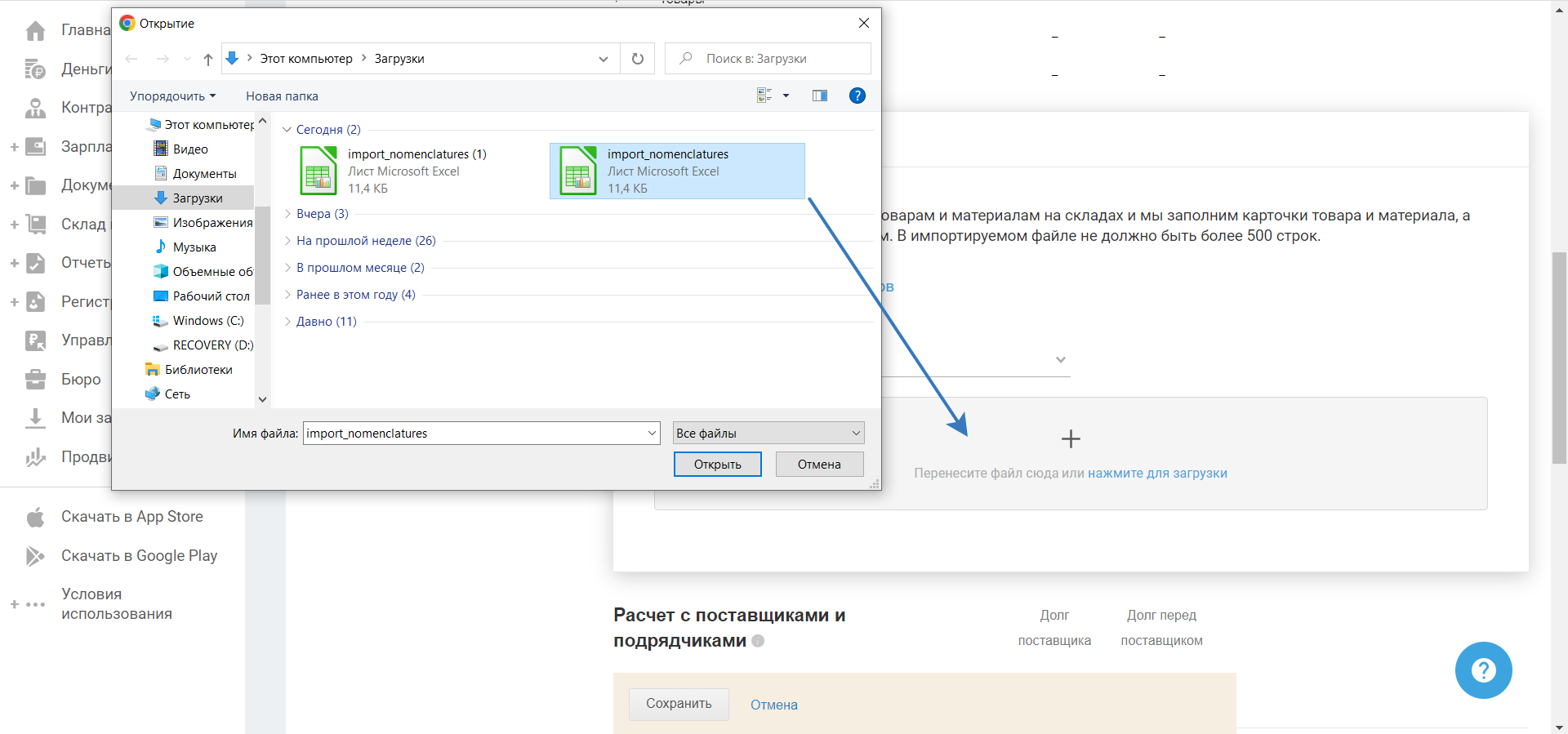Expand address bar path history
The width and height of the screenshot is (1568, 734).
pos(604,59)
